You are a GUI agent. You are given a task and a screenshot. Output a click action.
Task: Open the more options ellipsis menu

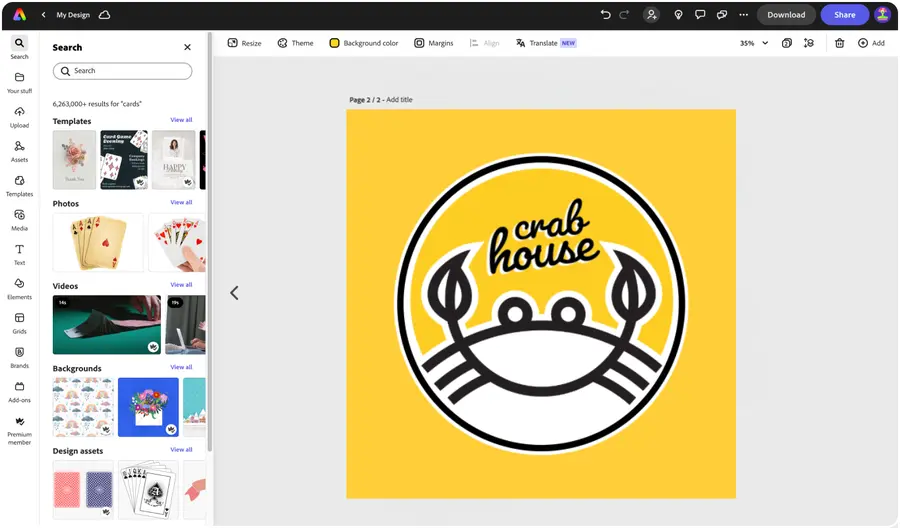click(743, 15)
